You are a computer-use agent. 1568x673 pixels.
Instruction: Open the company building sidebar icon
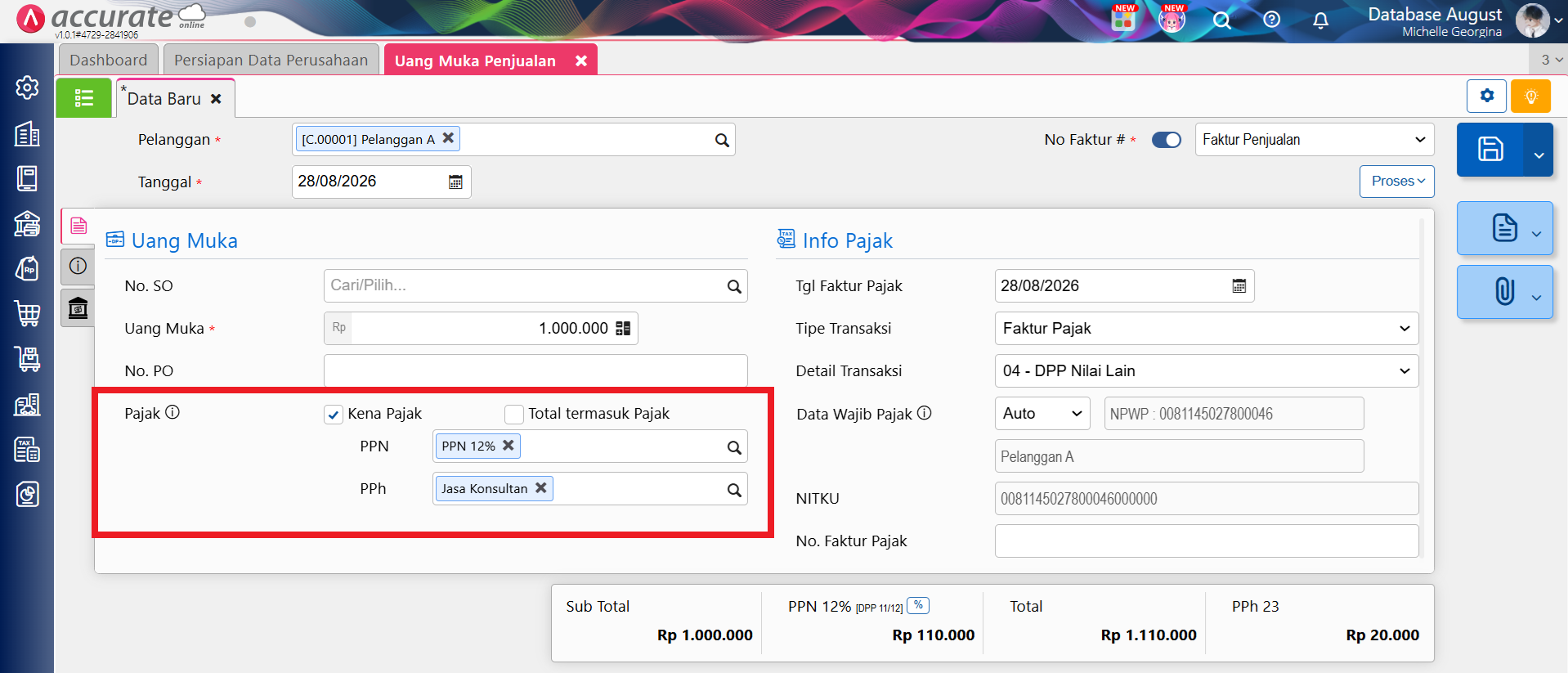pyautogui.click(x=27, y=133)
